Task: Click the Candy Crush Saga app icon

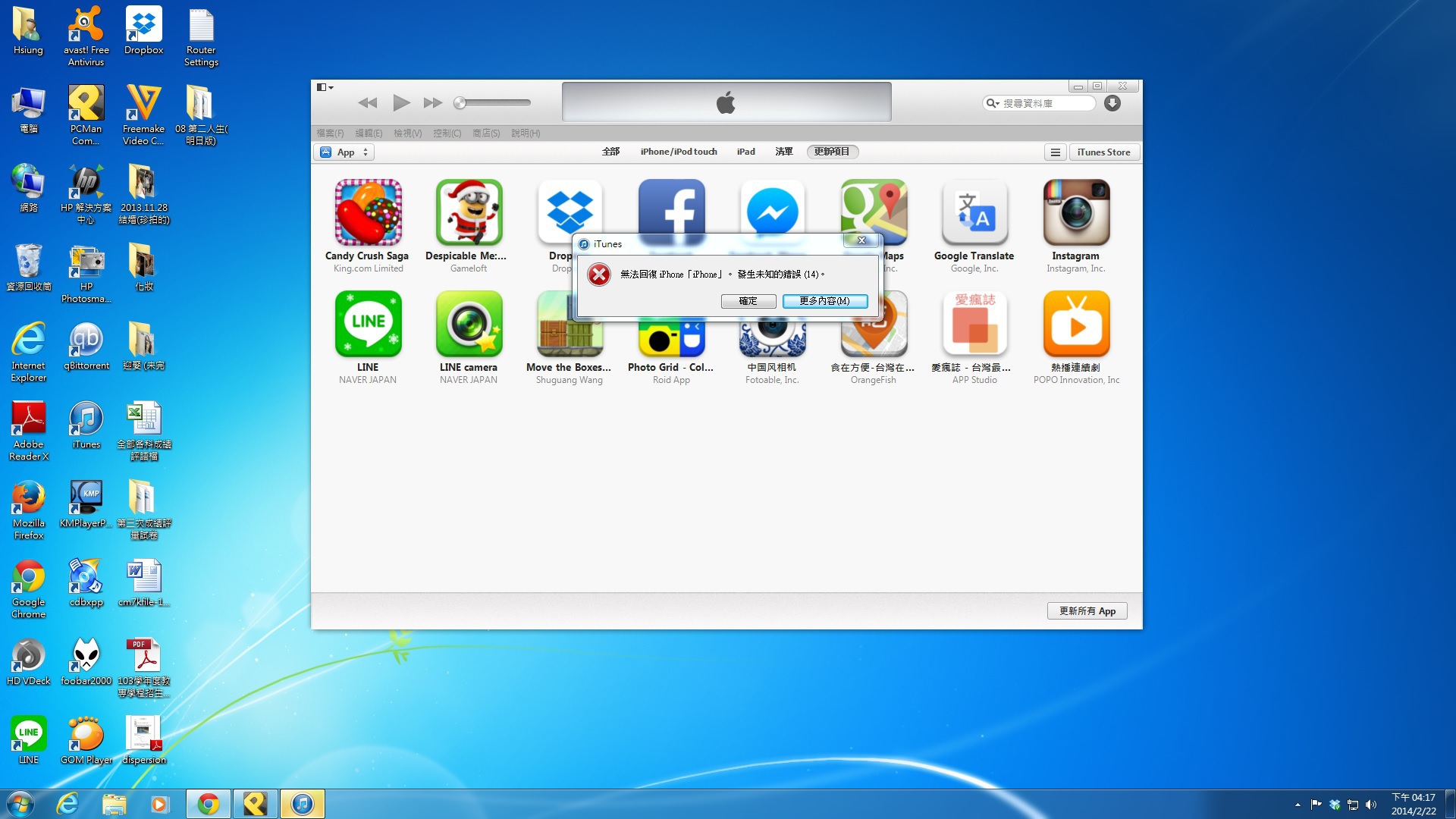Action: pos(368,212)
